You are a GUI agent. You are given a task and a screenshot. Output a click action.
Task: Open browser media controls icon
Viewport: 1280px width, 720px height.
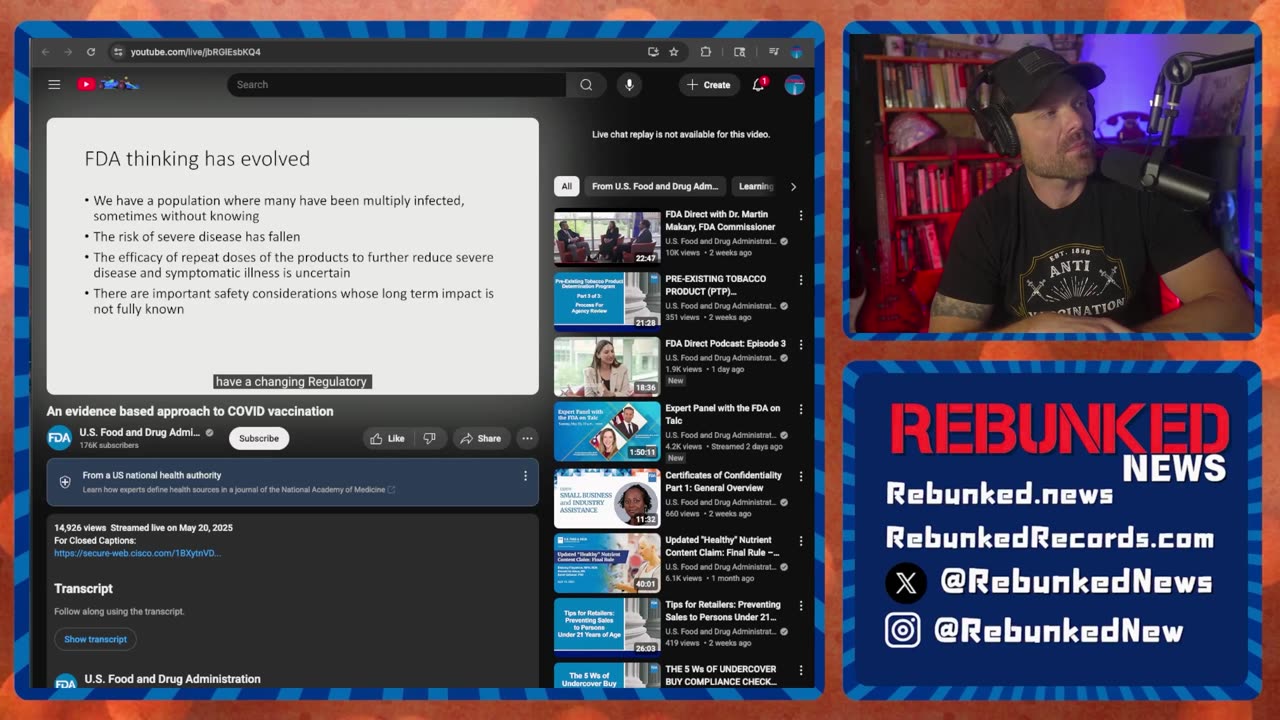pyautogui.click(x=773, y=52)
